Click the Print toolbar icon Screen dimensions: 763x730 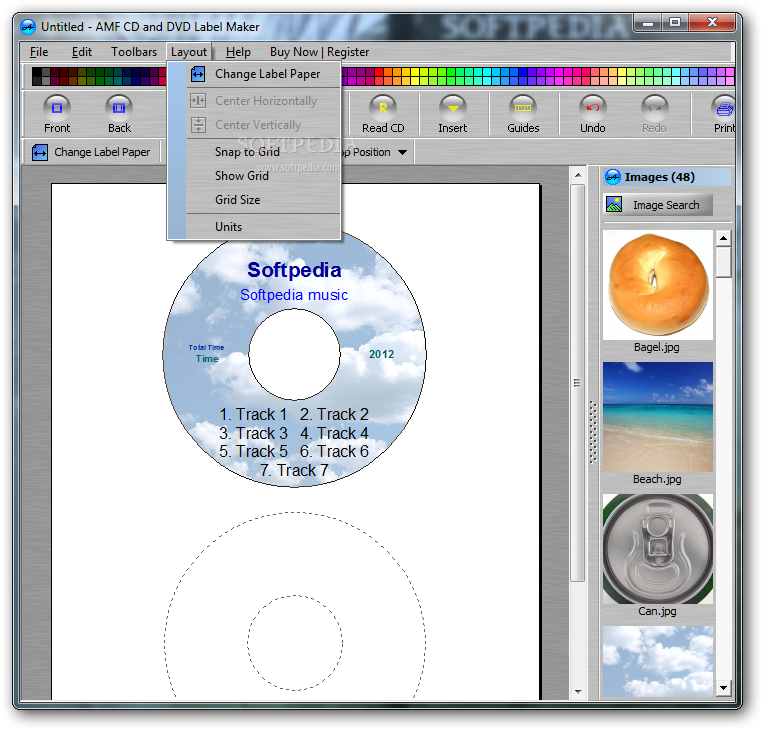point(724,108)
